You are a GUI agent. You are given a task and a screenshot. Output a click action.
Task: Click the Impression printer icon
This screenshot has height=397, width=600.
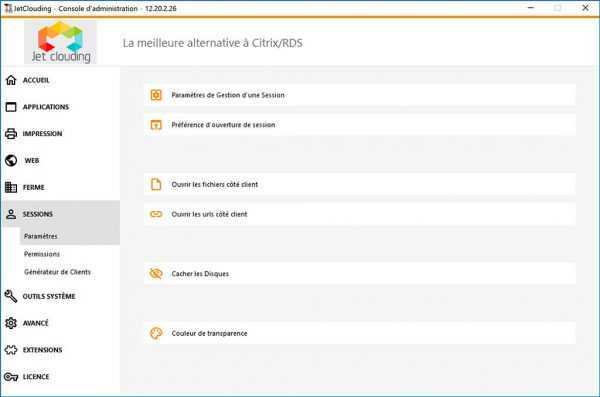11,134
